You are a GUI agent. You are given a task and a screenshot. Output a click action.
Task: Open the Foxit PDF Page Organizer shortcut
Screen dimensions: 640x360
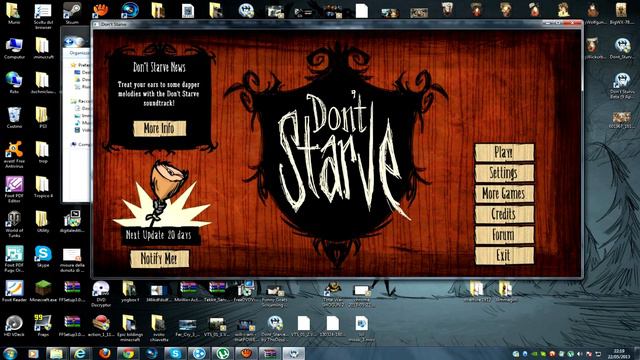14,259
